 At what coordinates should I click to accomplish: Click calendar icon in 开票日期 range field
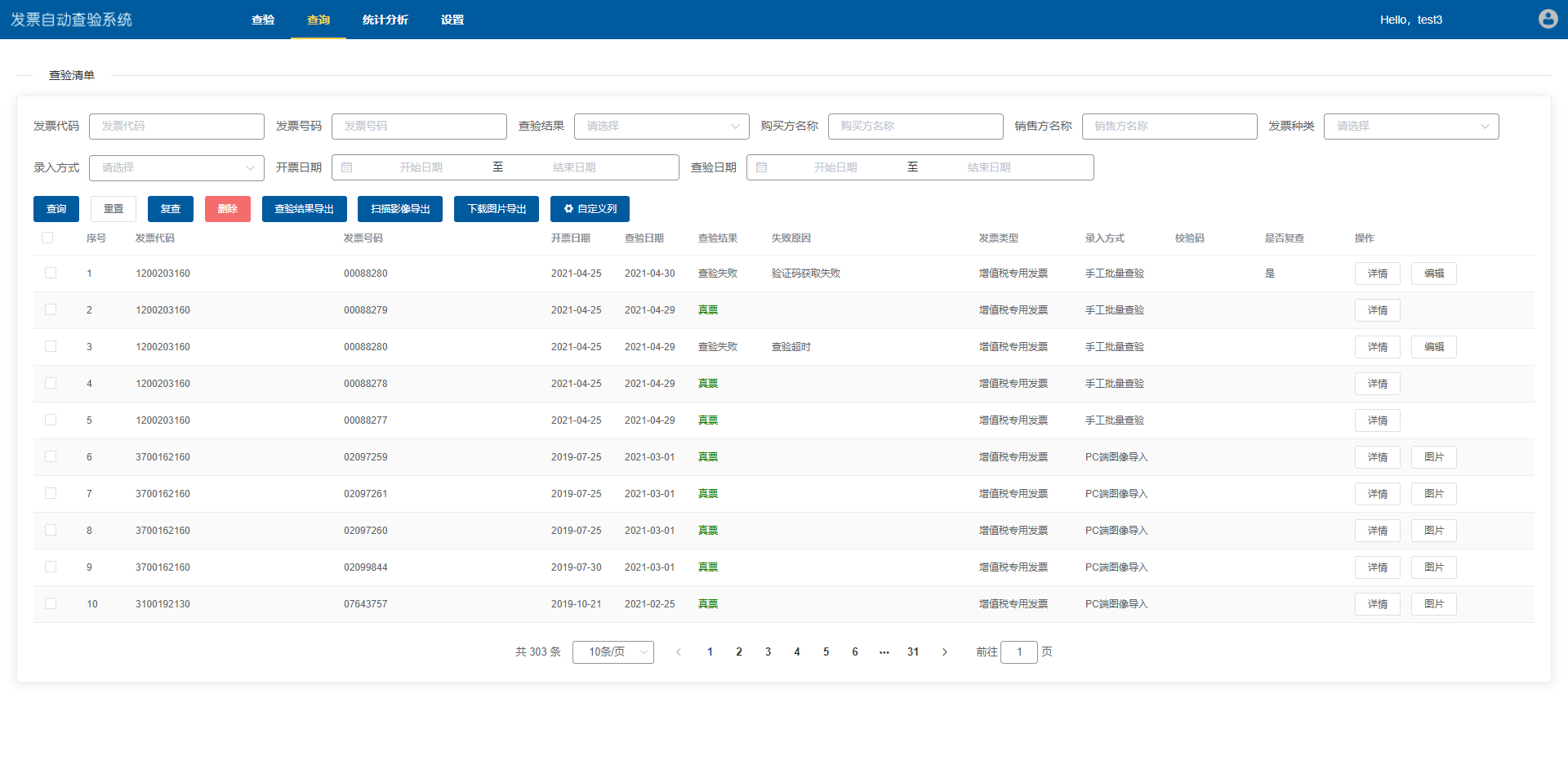[x=347, y=167]
